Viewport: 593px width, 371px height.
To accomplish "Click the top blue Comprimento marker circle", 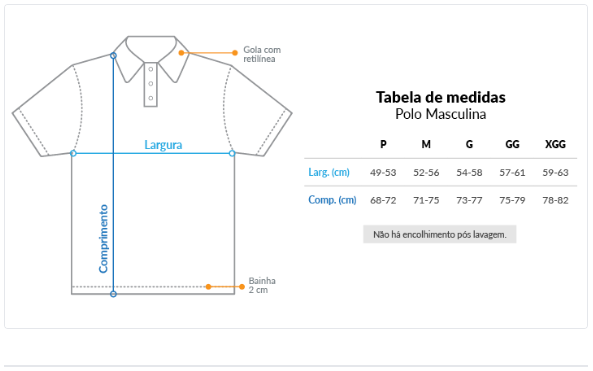I will coord(113,56).
